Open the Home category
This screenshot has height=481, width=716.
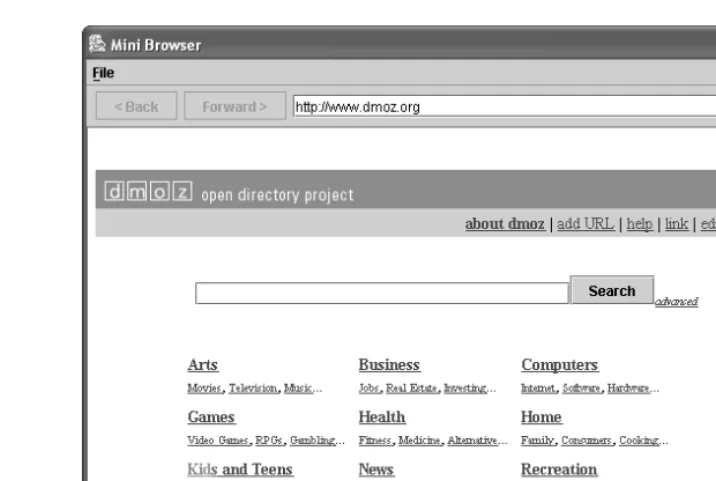pos(541,417)
